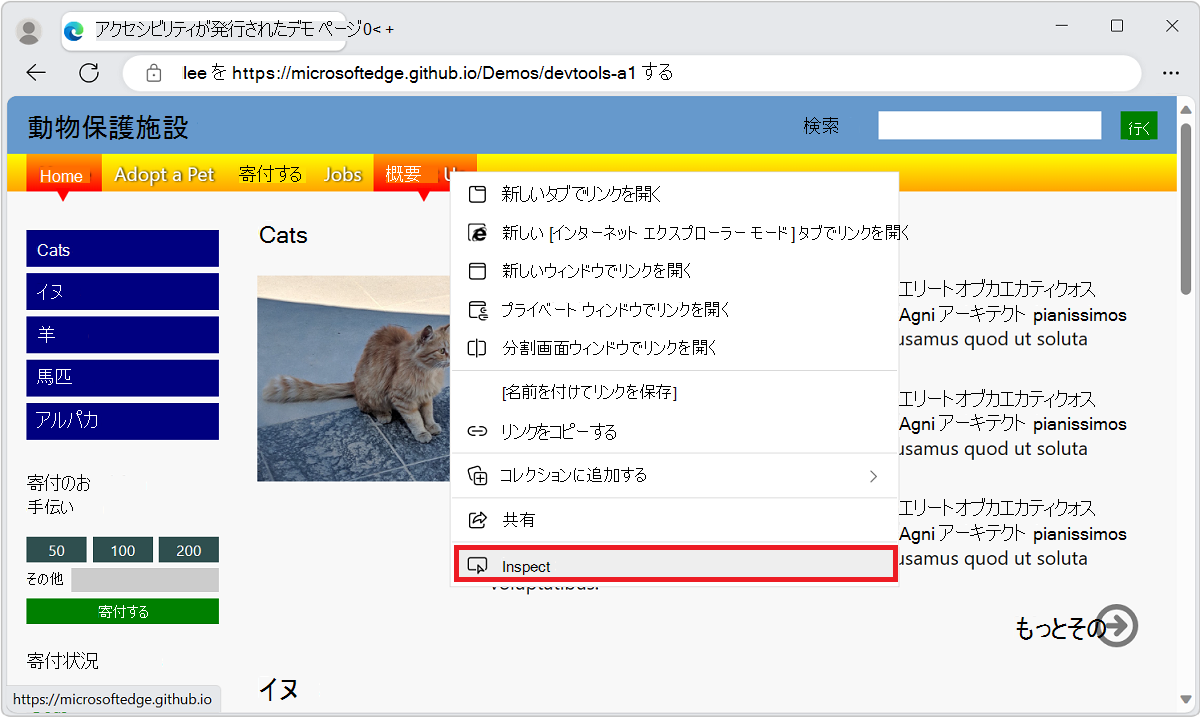Click the green 寄付する donate button
The height and width of the screenshot is (717, 1200).
coord(122,611)
